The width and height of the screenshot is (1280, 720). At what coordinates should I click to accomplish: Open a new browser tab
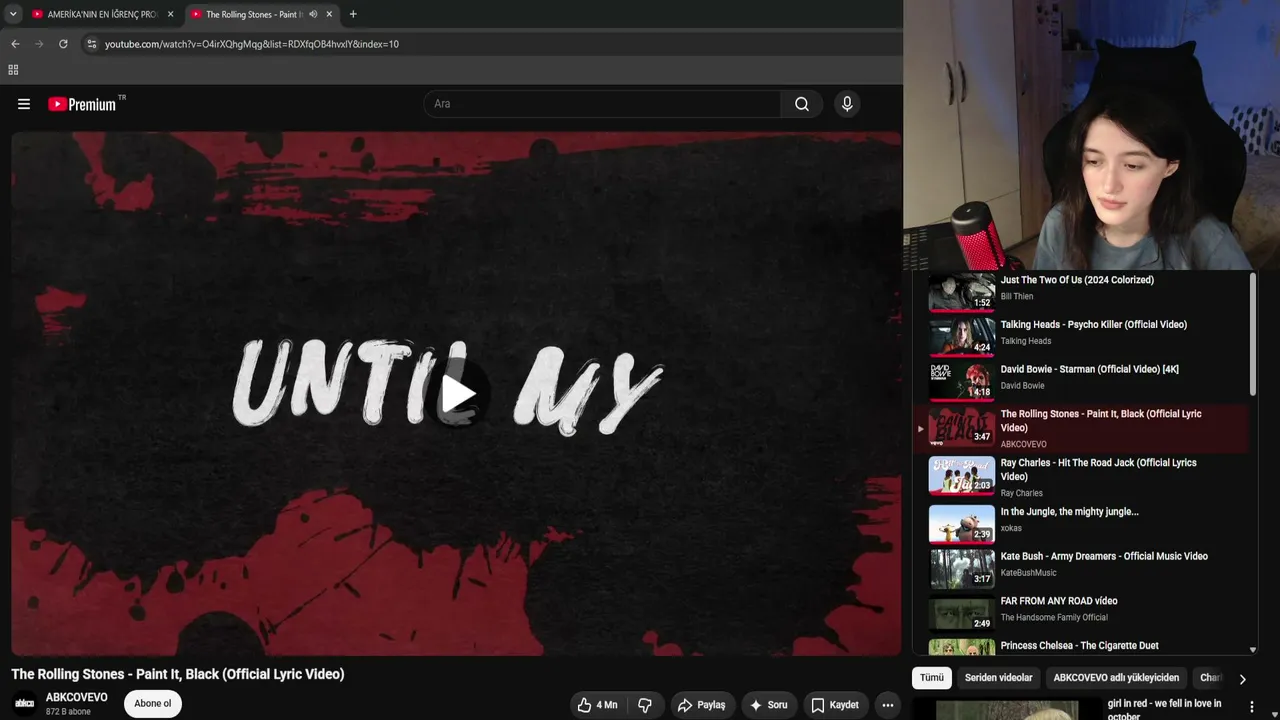(x=353, y=14)
